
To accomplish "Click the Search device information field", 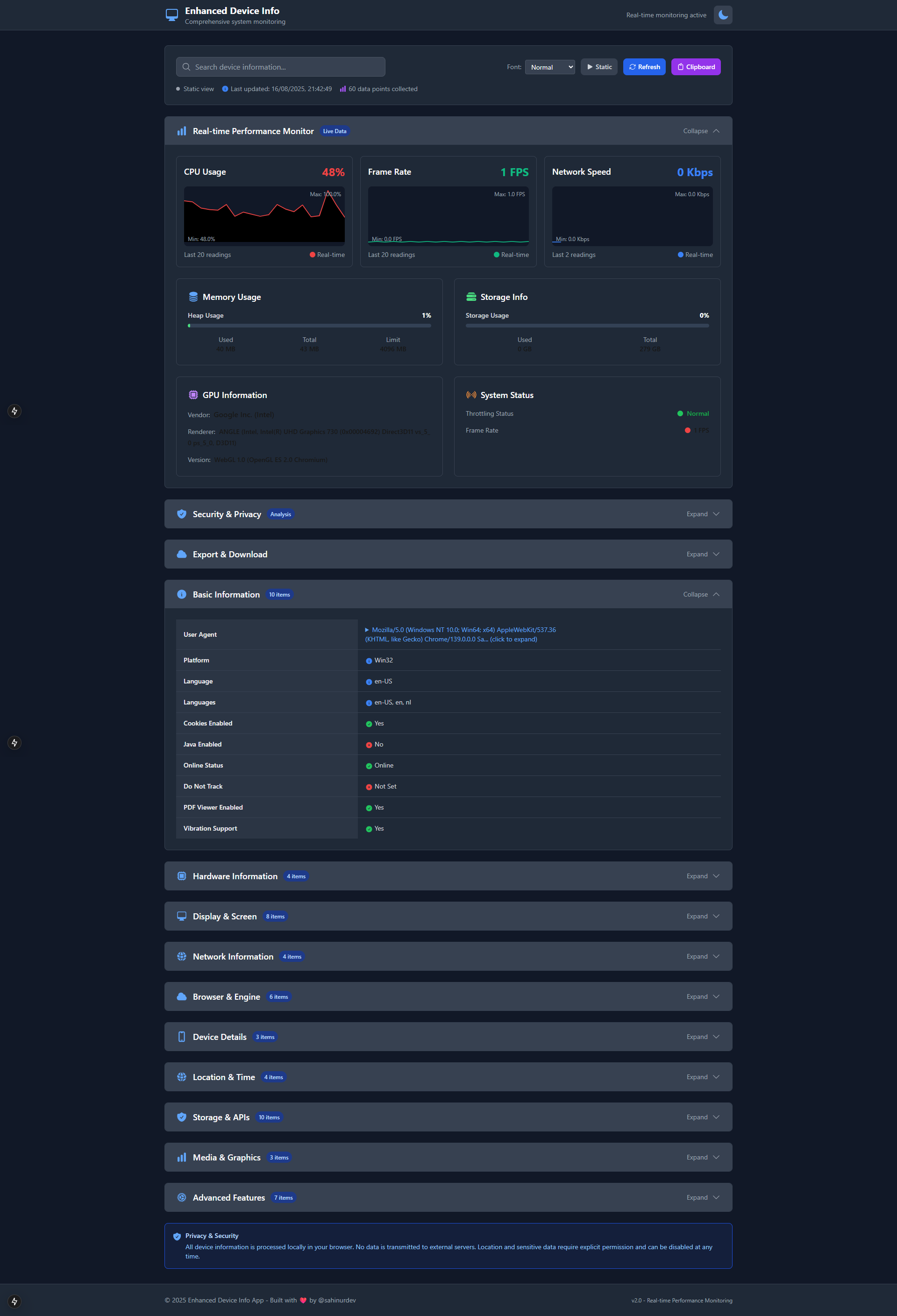I will click(x=281, y=67).
